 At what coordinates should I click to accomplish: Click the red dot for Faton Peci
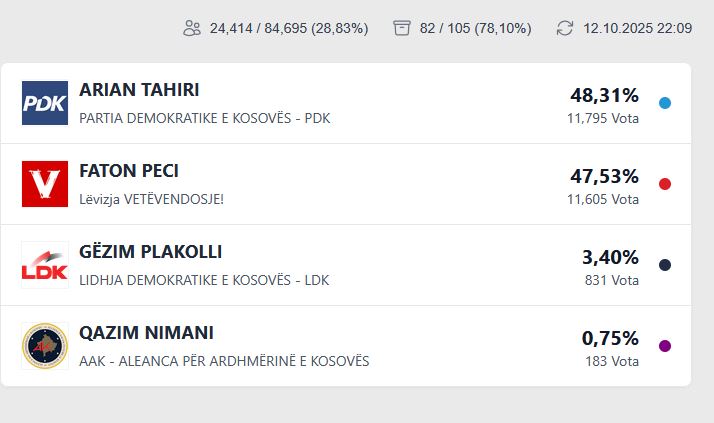(665, 184)
